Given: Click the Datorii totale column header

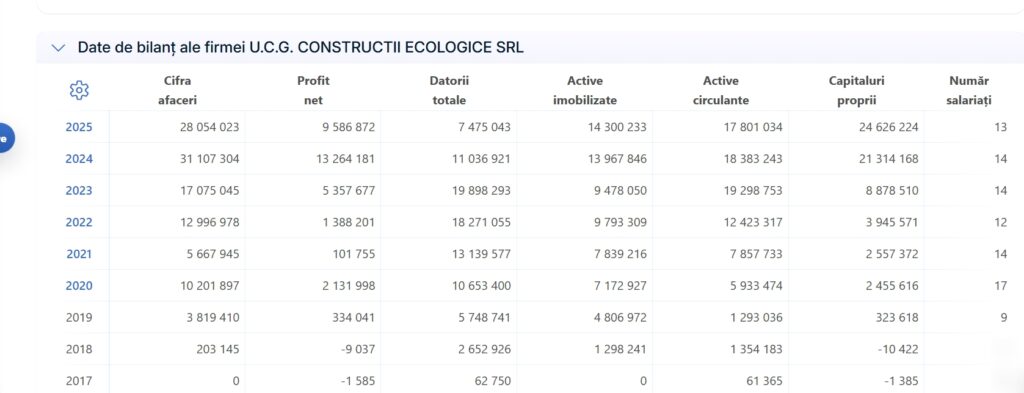Looking at the screenshot, I should point(449,91).
